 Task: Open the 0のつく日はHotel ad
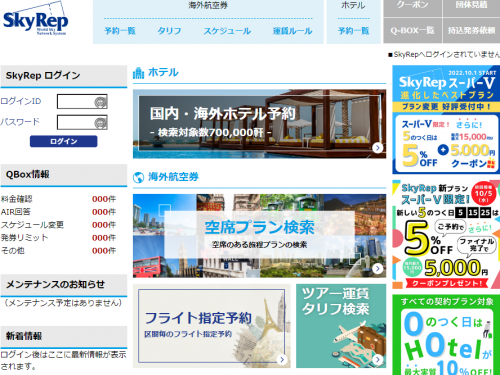tap(446, 335)
